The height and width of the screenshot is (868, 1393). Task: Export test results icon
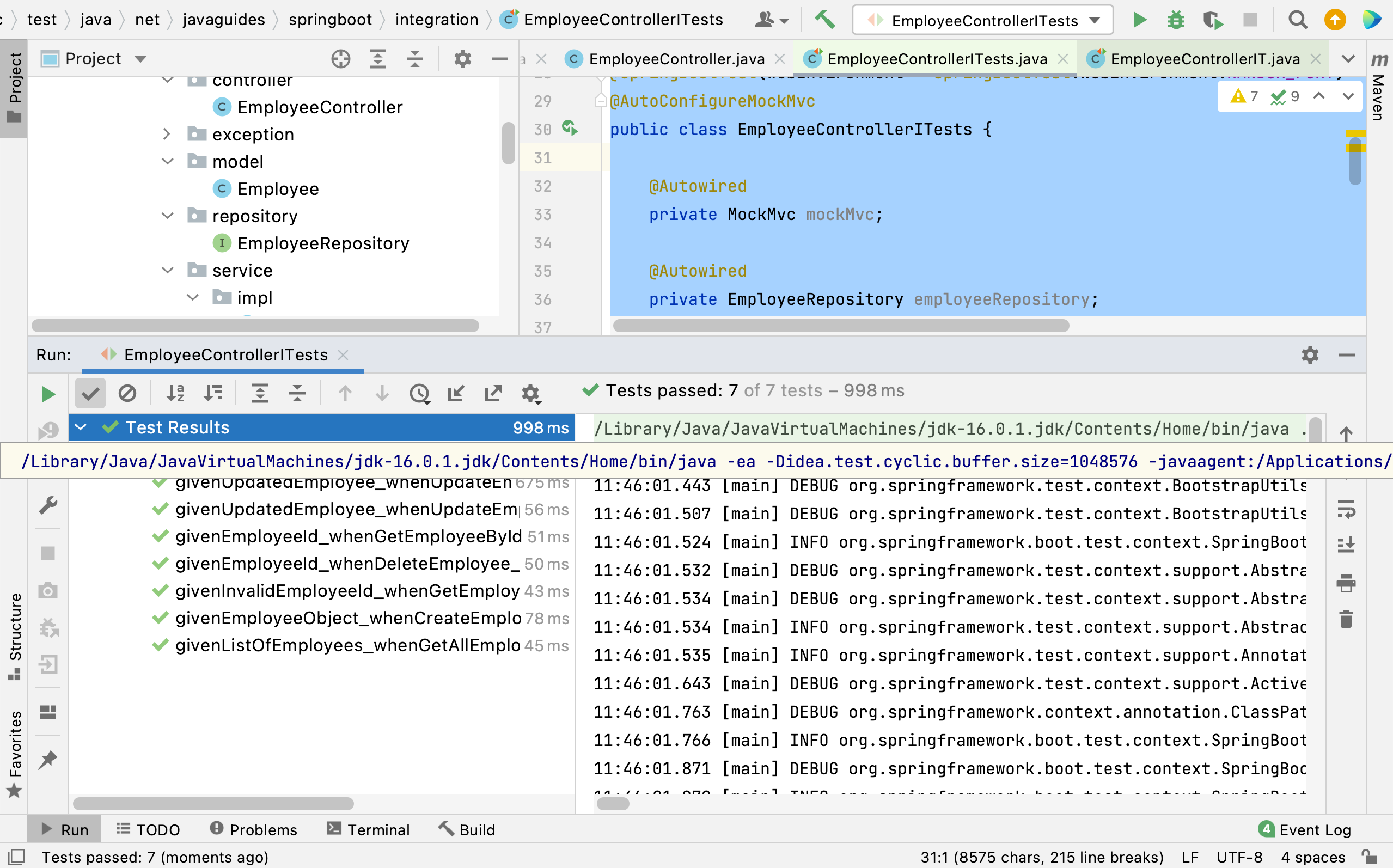click(x=493, y=394)
